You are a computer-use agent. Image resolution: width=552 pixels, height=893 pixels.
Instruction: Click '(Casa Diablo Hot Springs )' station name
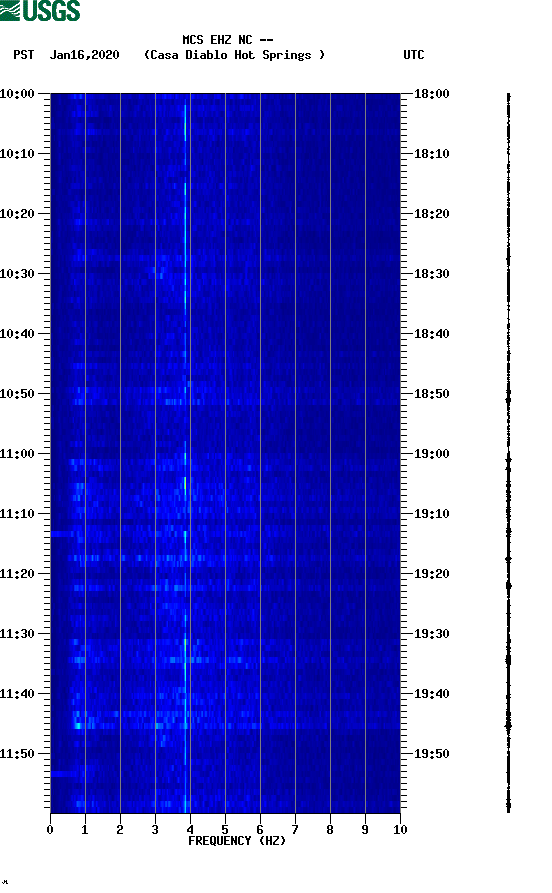[234, 55]
